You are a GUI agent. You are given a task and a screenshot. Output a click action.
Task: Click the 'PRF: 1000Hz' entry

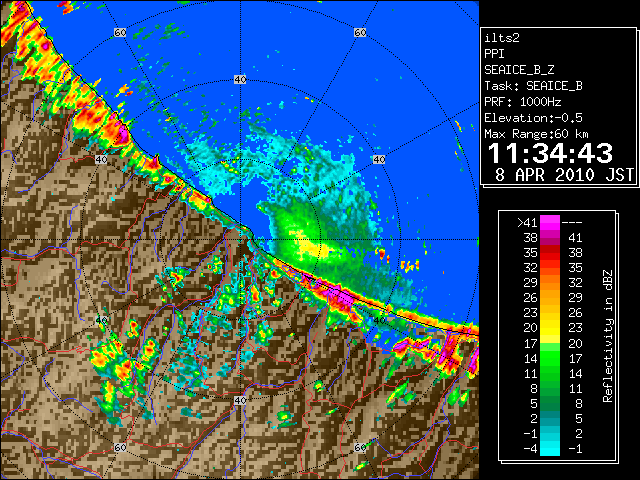click(522, 102)
